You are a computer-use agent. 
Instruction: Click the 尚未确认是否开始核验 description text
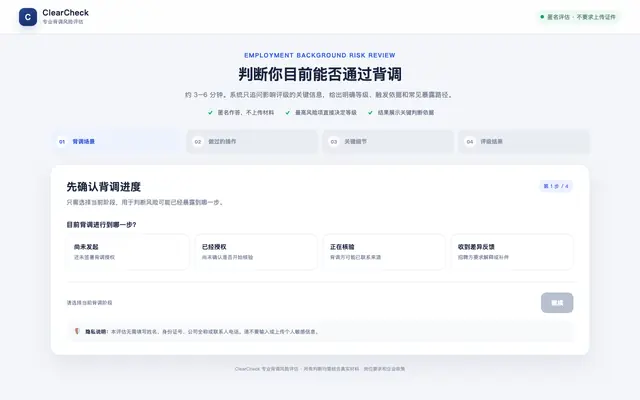point(227,257)
